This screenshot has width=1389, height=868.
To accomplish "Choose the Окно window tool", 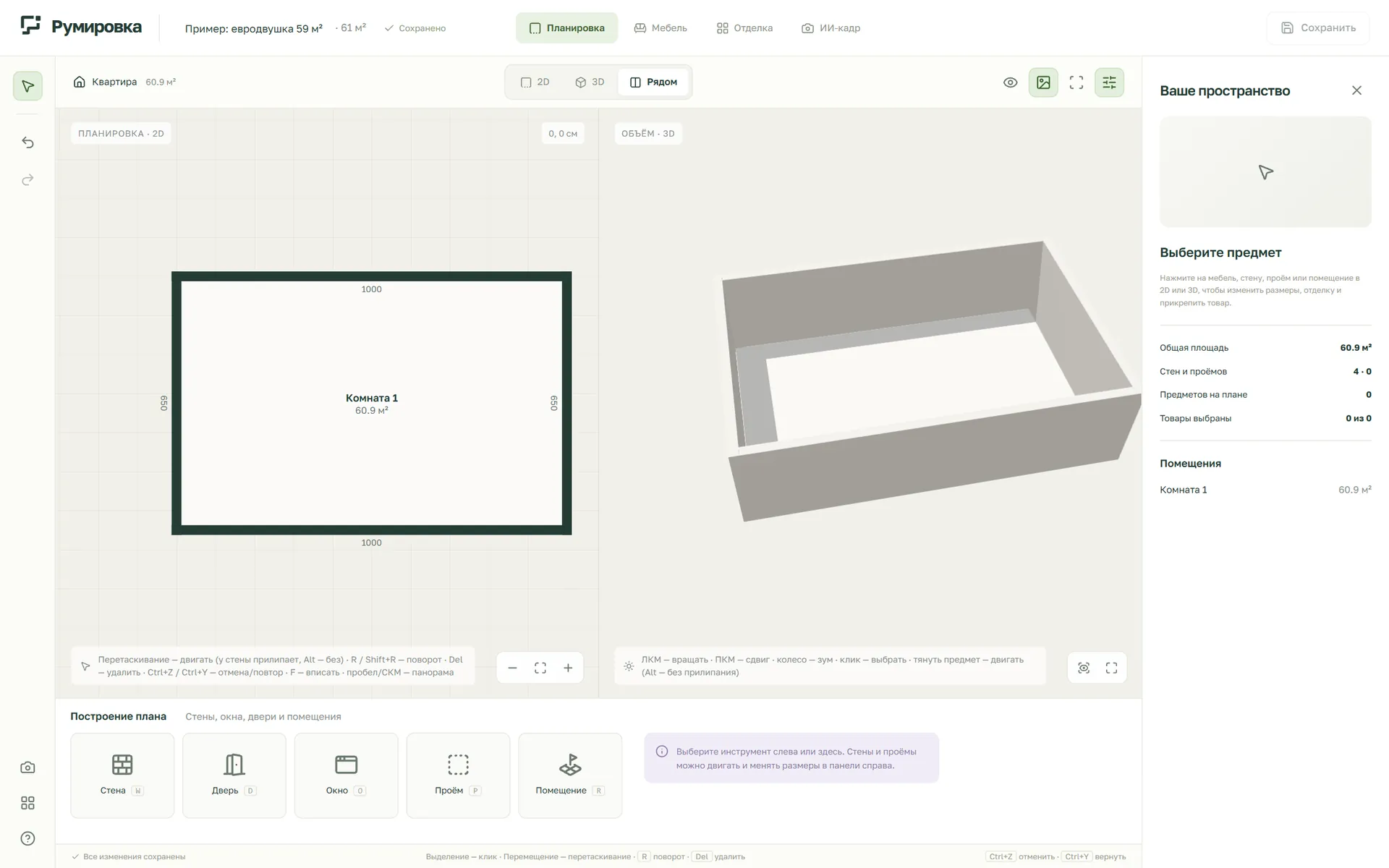I will coord(346,775).
